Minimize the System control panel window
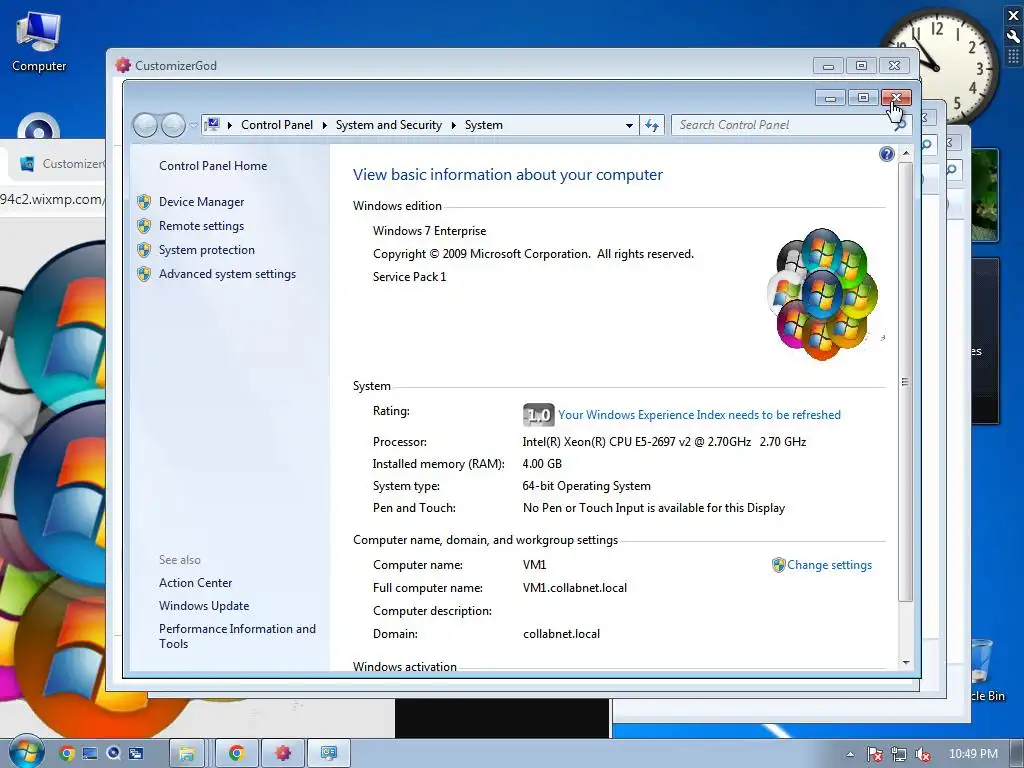The width and height of the screenshot is (1024, 768). click(x=830, y=98)
